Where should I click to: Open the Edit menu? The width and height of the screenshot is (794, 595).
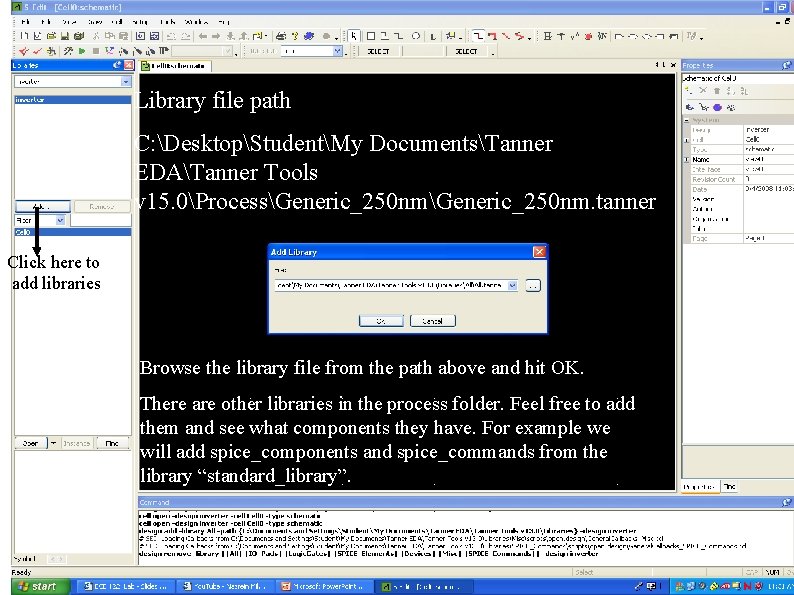tap(46, 22)
